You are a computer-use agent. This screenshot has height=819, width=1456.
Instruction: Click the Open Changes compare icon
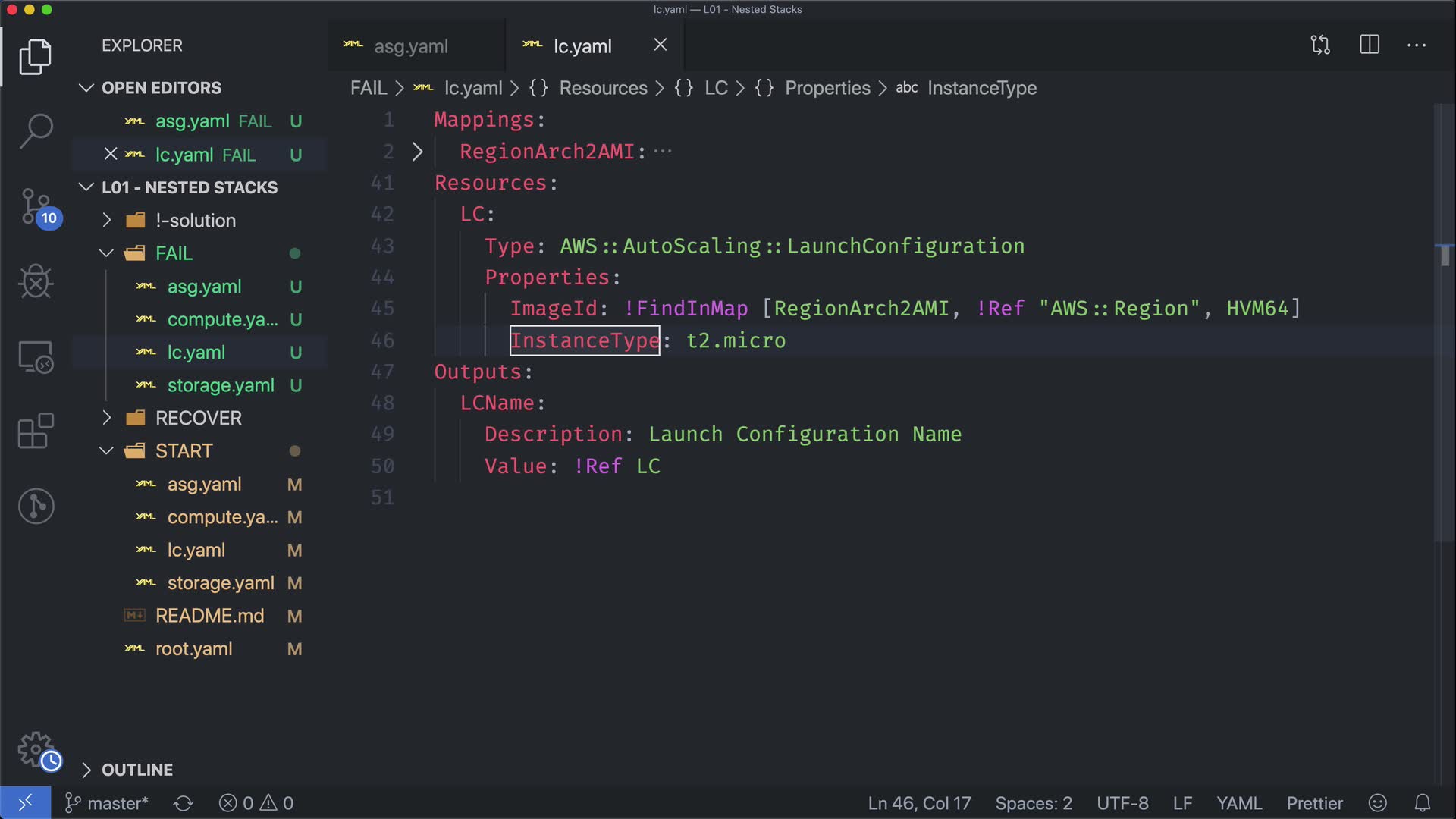click(1320, 45)
